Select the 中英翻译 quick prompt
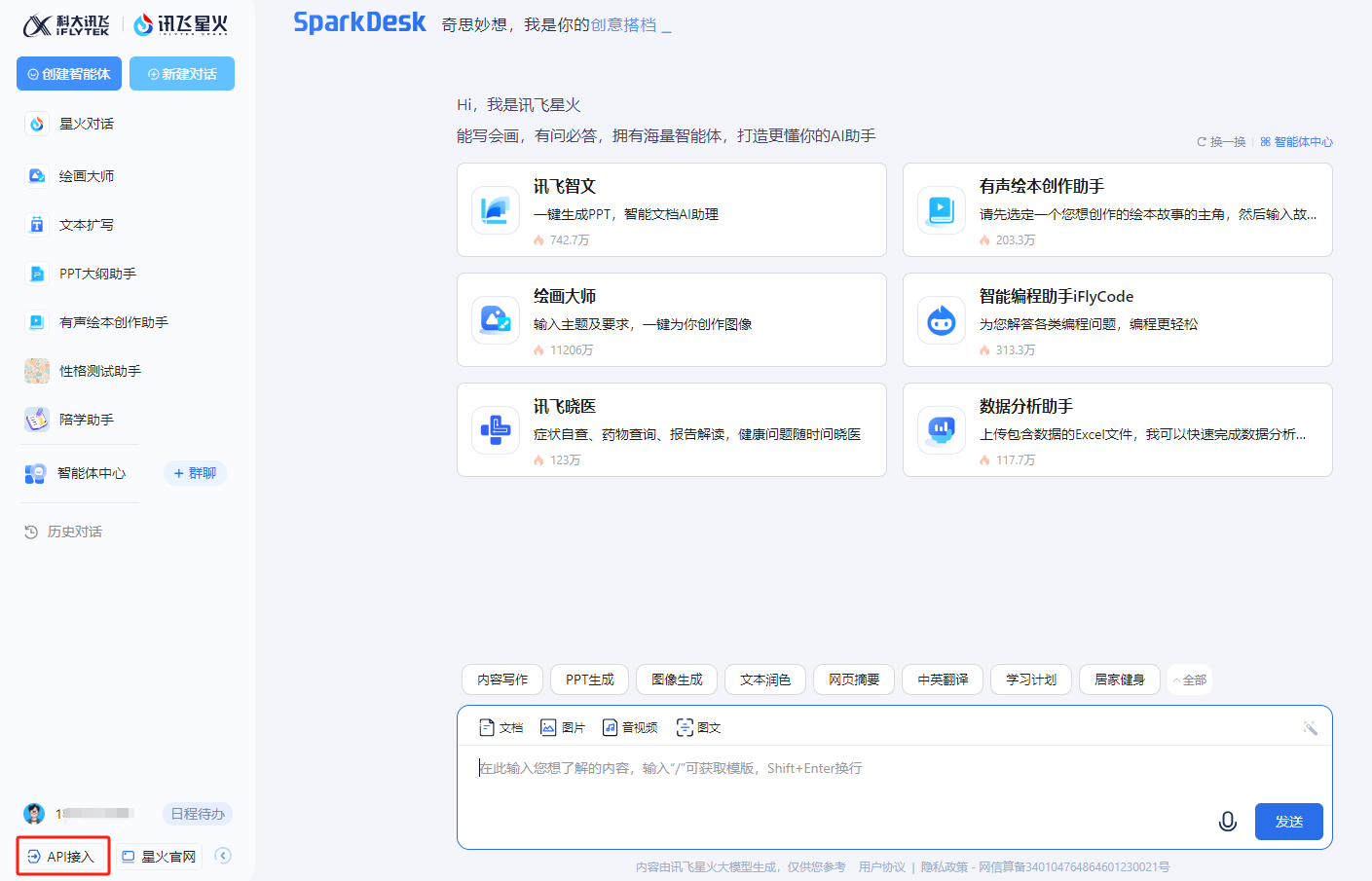Image resolution: width=1372 pixels, height=881 pixels. click(x=943, y=679)
